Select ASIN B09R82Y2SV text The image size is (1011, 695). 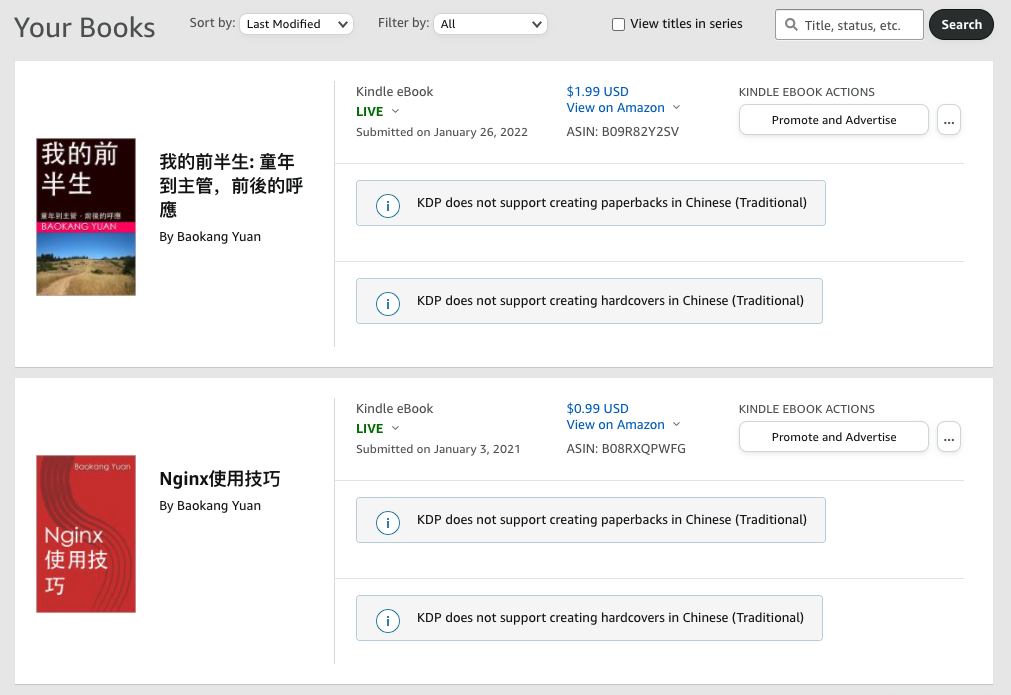pyautogui.click(x=622, y=132)
